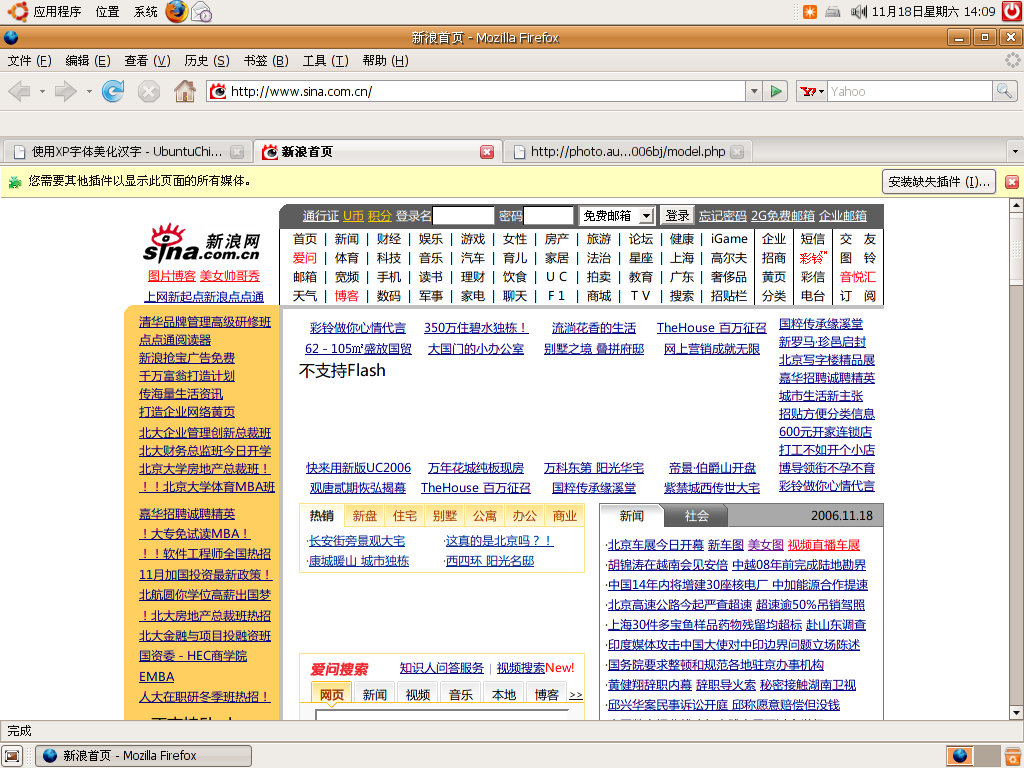Open the Yahoo search engine dropdown
Image resolution: width=1024 pixels, height=768 pixels.
coord(812,91)
